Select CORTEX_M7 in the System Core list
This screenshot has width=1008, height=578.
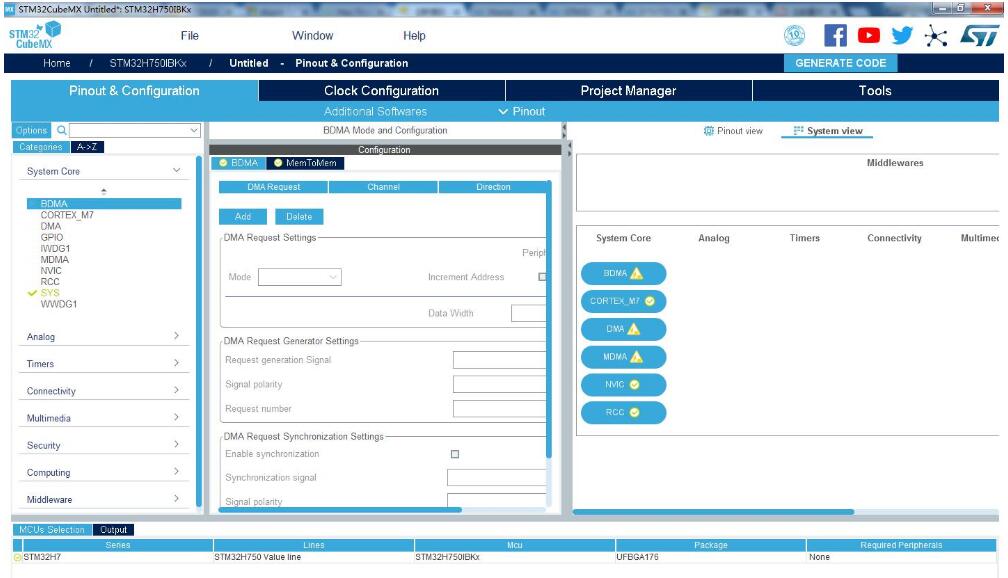click(x=67, y=215)
